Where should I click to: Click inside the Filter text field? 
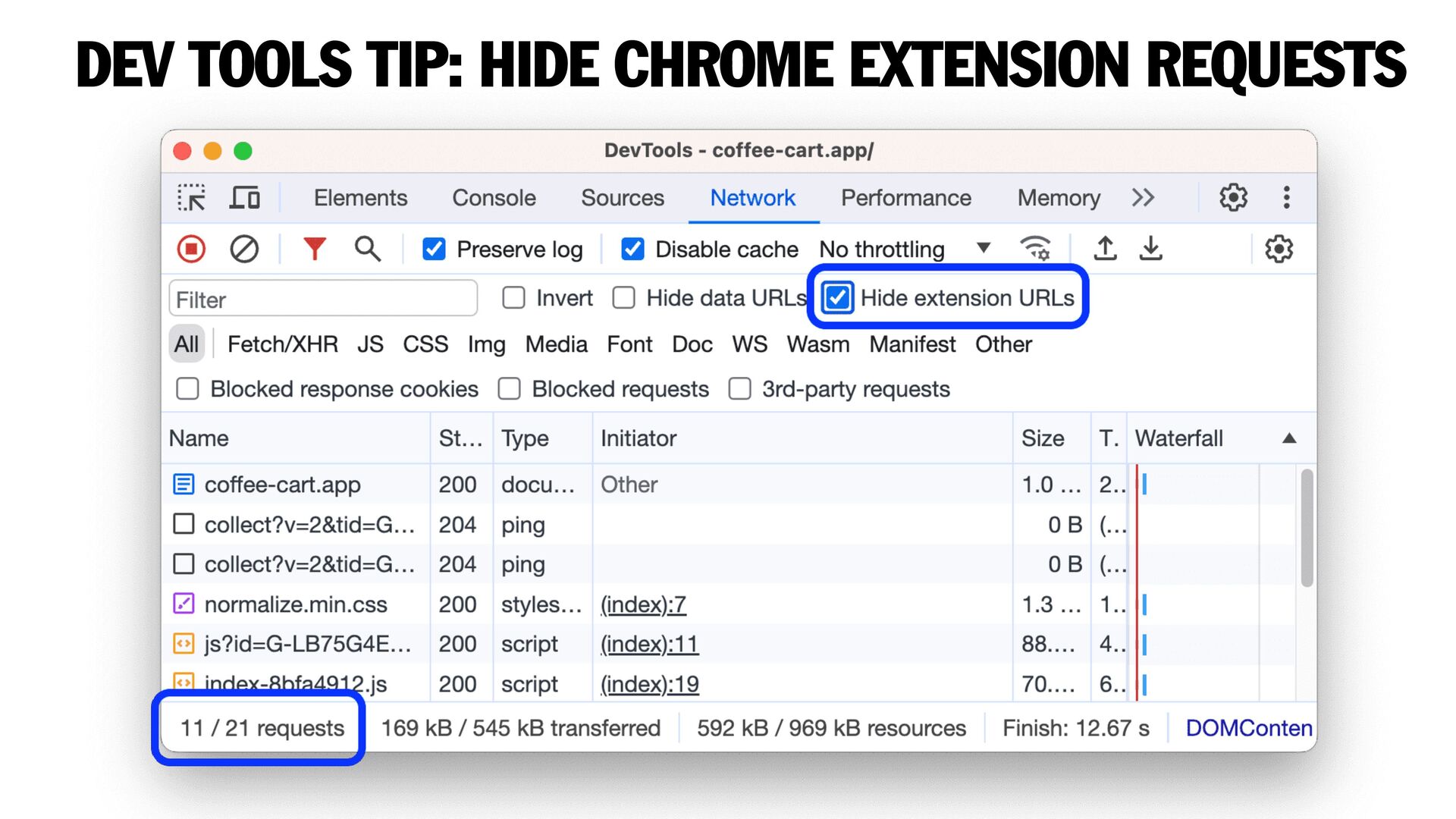coord(323,299)
